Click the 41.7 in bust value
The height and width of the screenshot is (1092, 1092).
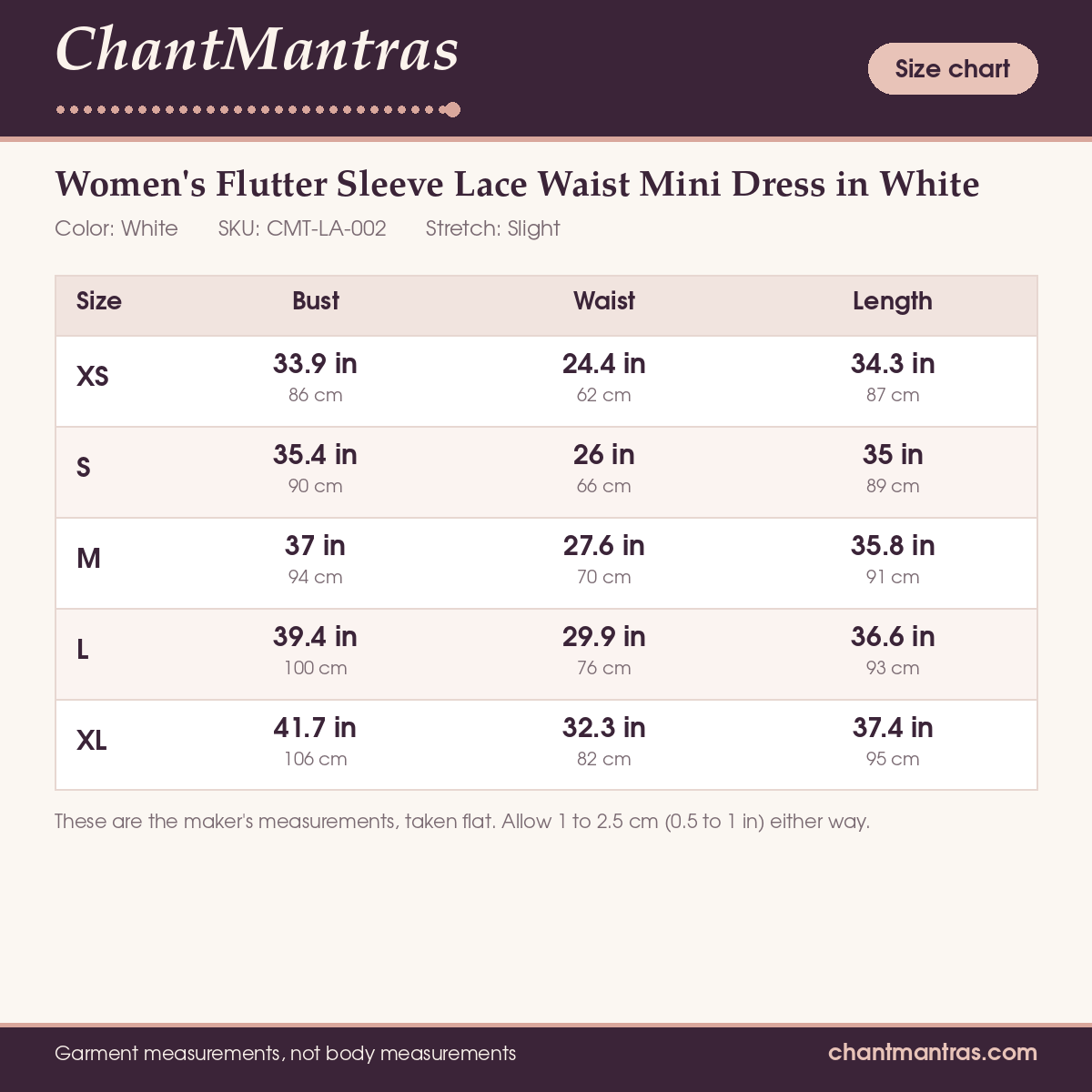(315, 728)
